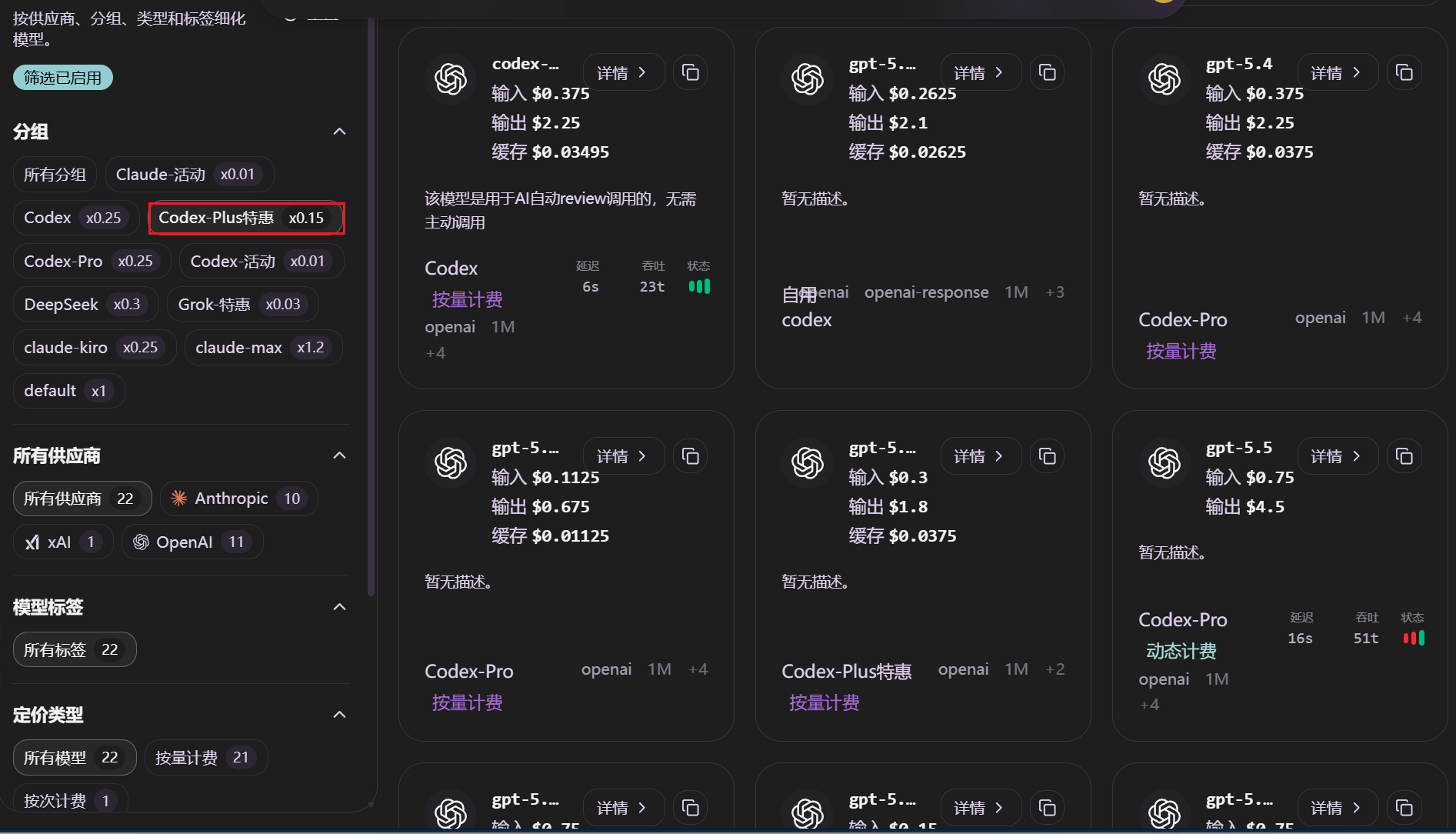Click the copy icon on the gpt-5.5 card
Viewport: 1456px width, 834px height.
1404,456
